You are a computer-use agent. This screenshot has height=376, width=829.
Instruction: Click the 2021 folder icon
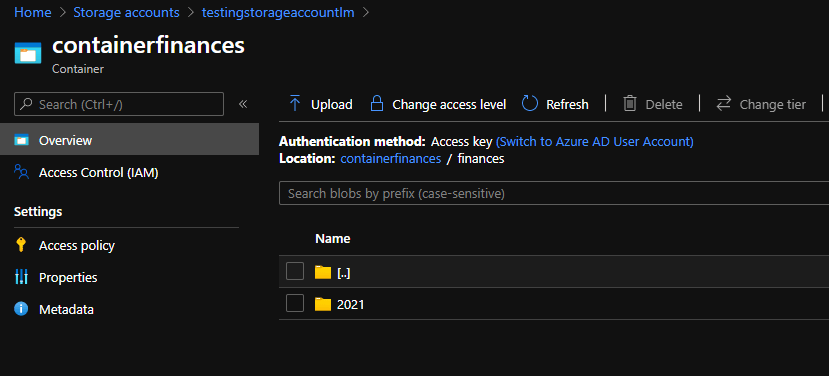pyautogui.click(x=323, y=304)
